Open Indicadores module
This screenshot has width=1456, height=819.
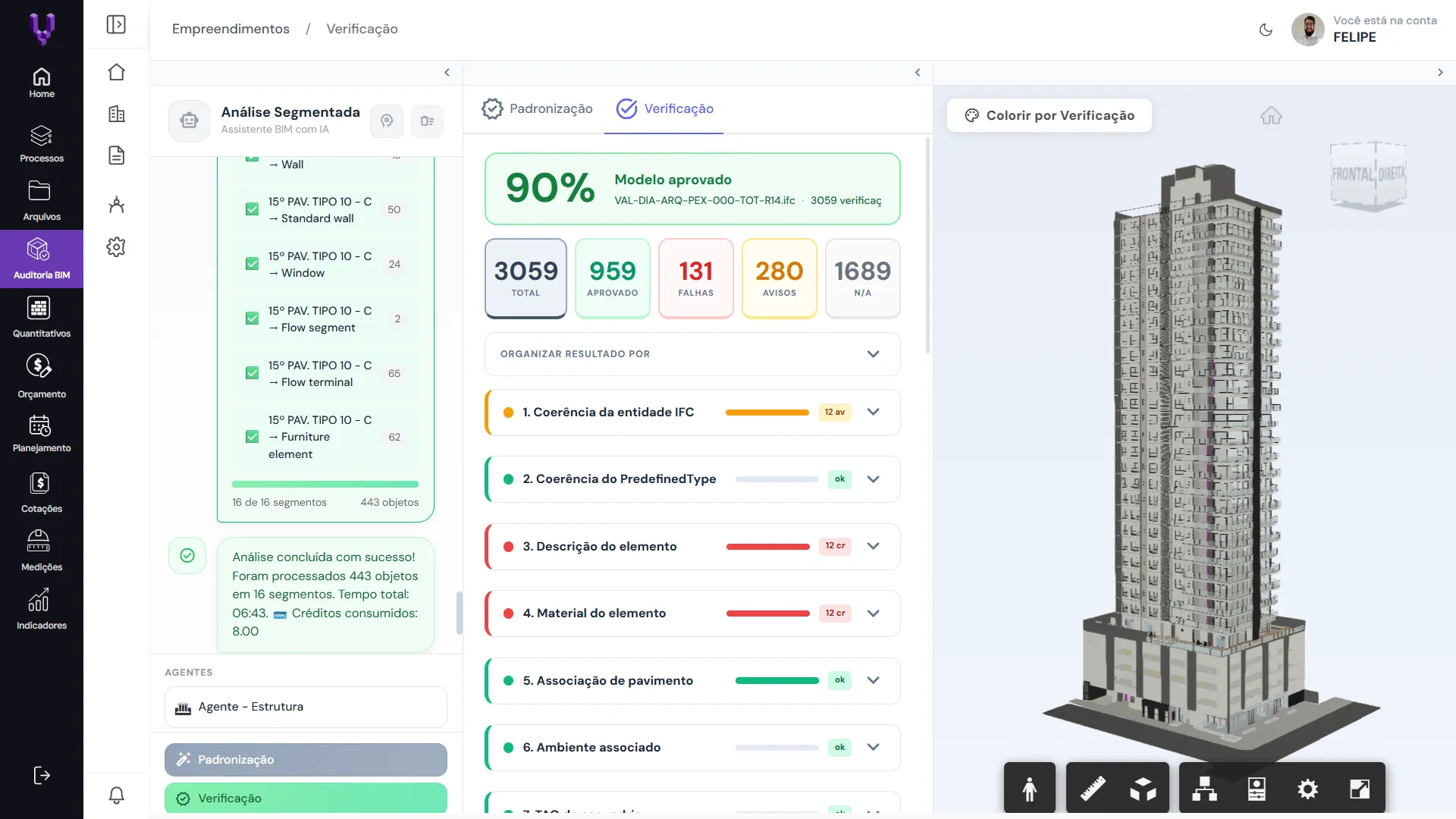tap(42, 609)
